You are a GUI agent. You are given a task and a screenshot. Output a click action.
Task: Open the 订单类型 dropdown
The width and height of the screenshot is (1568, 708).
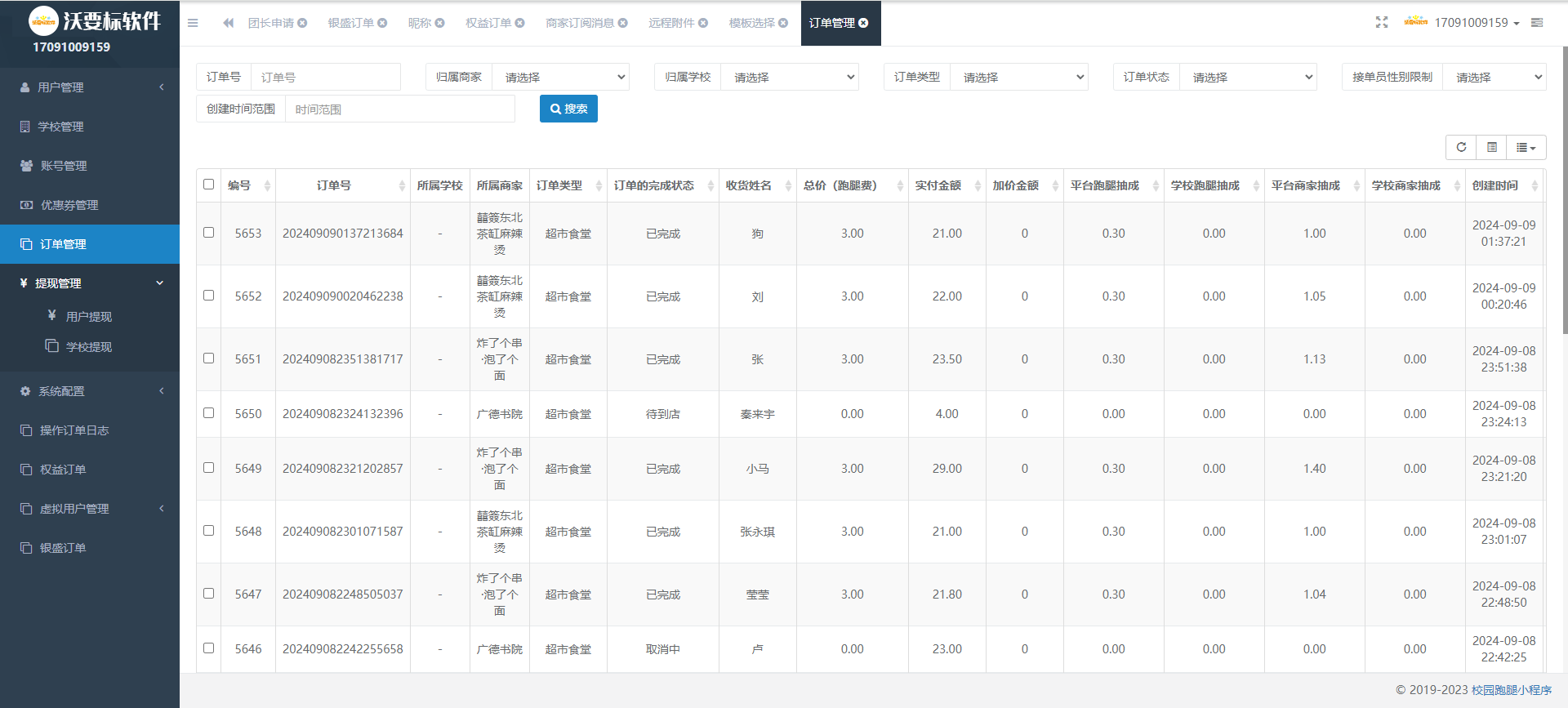coord(1019,77)
